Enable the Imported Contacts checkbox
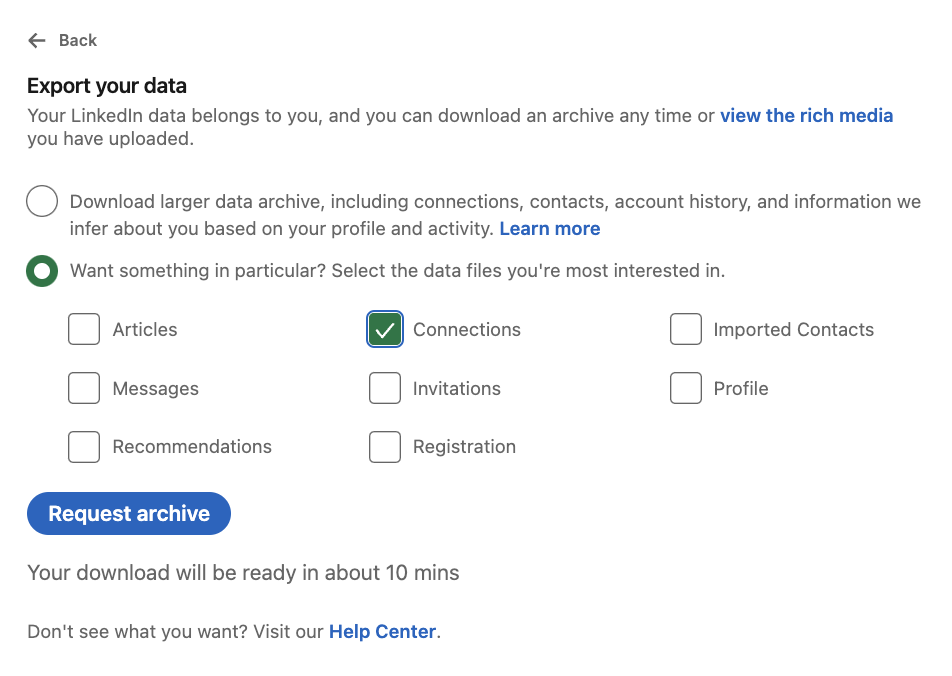The height and width of the screenshot is (676, 952). point(686,329)
